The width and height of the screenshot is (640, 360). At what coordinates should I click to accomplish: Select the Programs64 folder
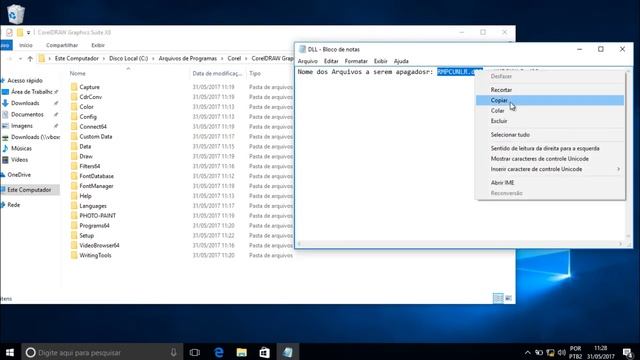(94, 225)
